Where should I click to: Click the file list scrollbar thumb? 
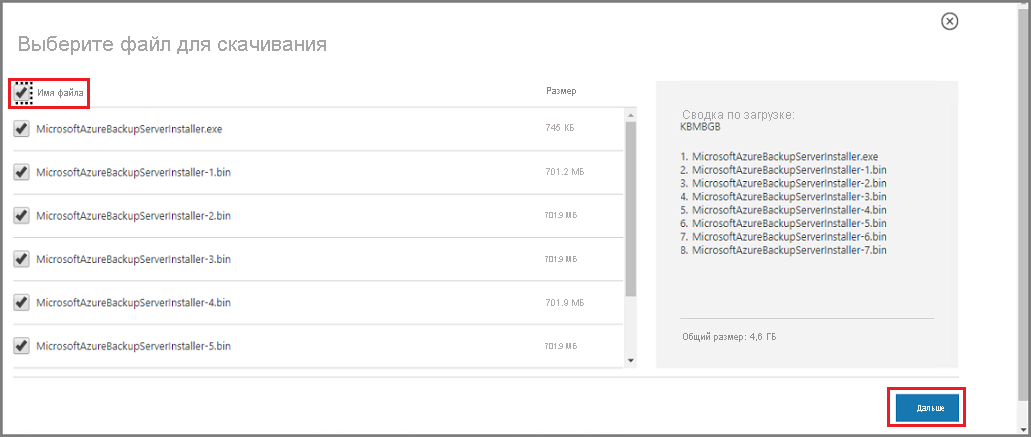[x=631, y=209]
